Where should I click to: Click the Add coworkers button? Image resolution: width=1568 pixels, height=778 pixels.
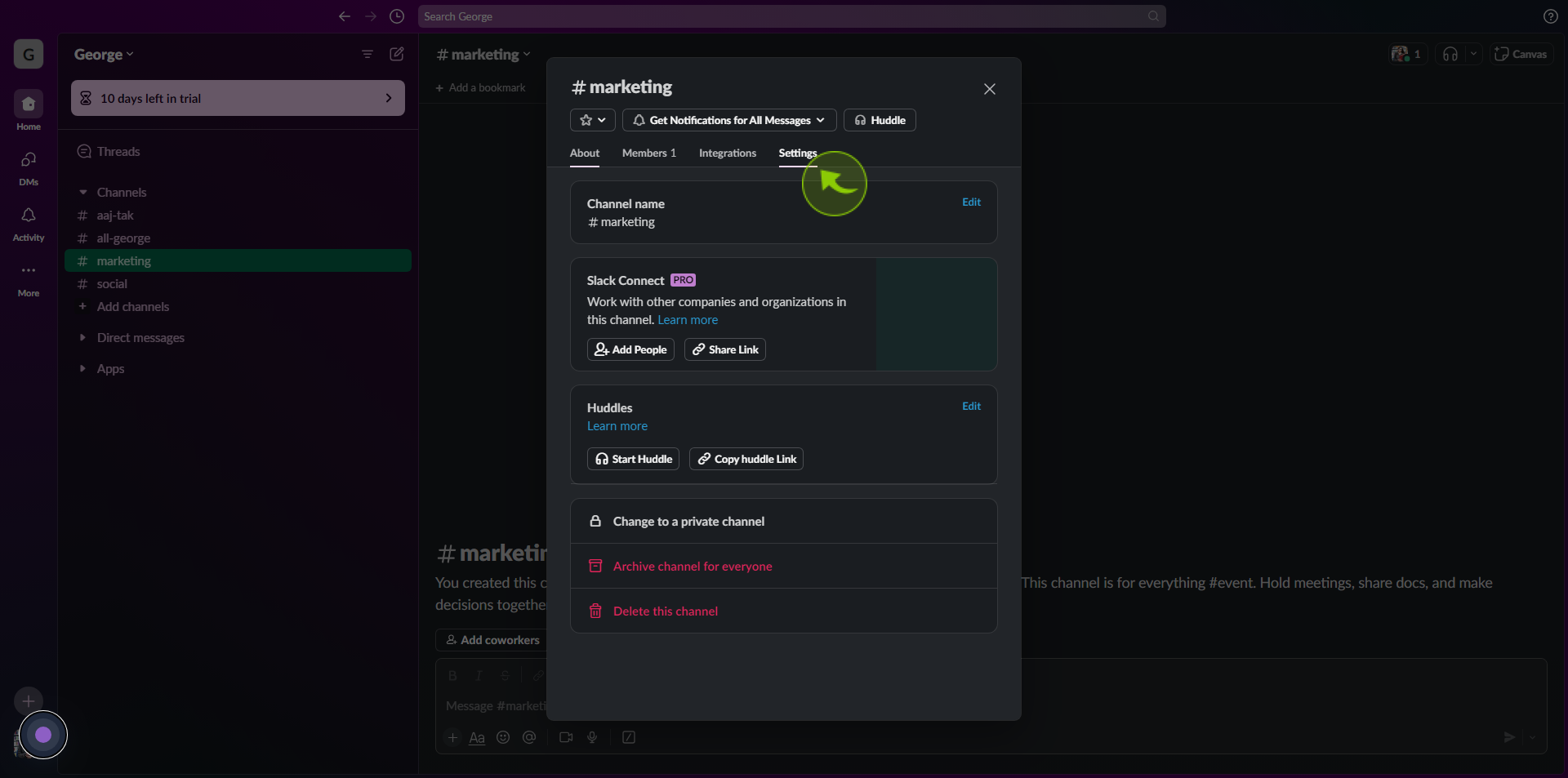492,640
